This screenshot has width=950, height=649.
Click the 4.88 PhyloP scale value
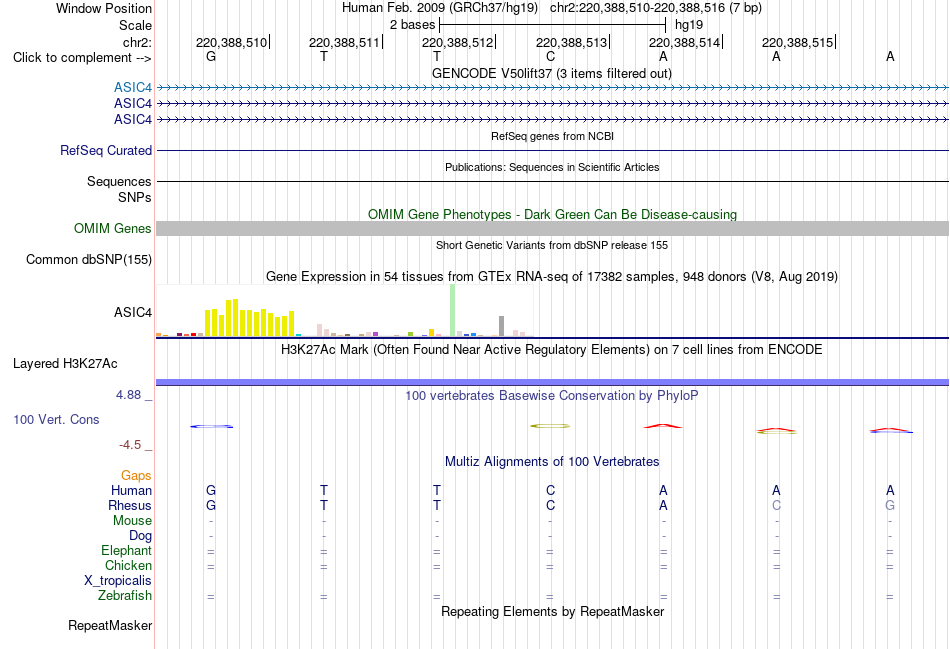128,395
